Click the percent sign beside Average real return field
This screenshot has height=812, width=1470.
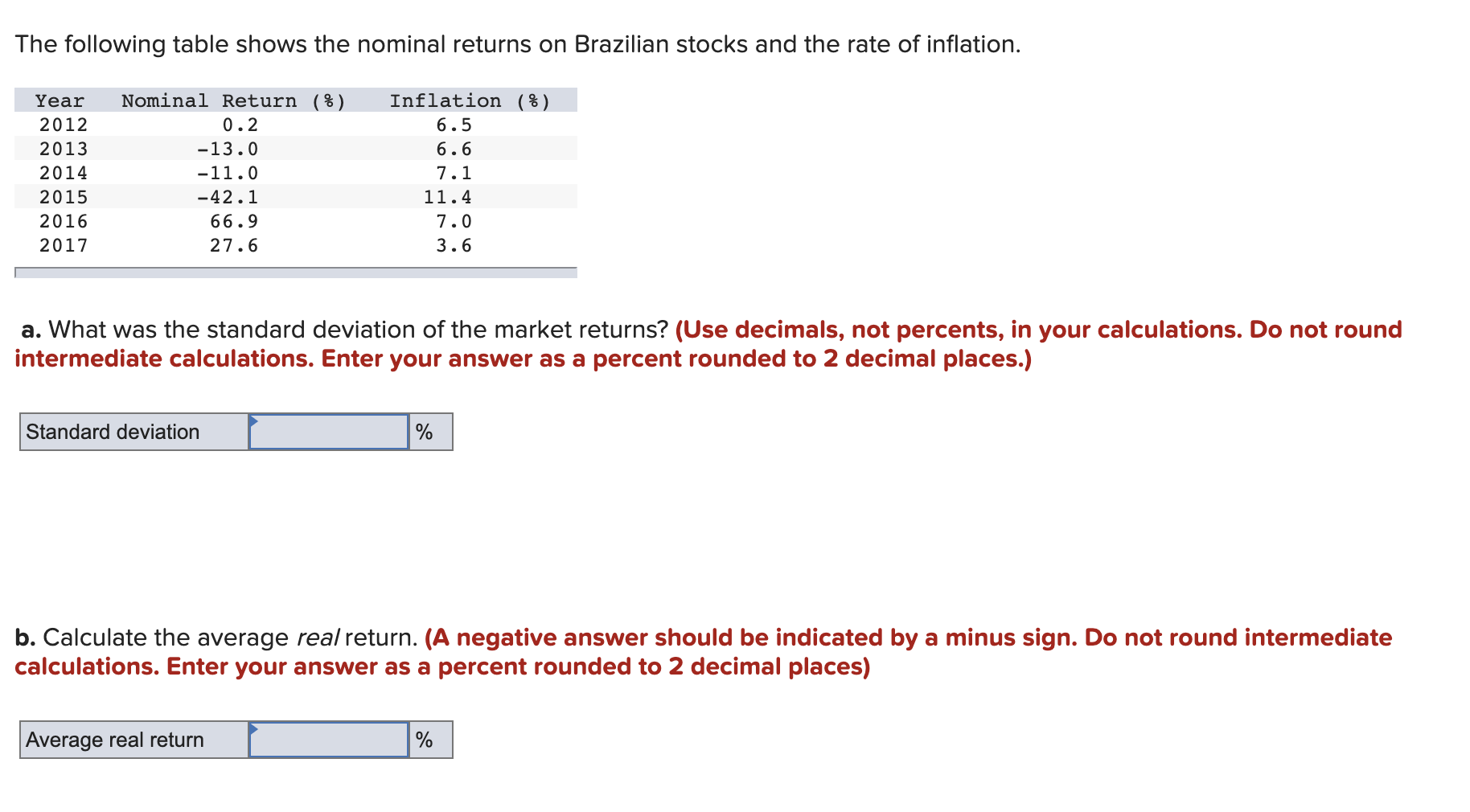pos(425,740)
